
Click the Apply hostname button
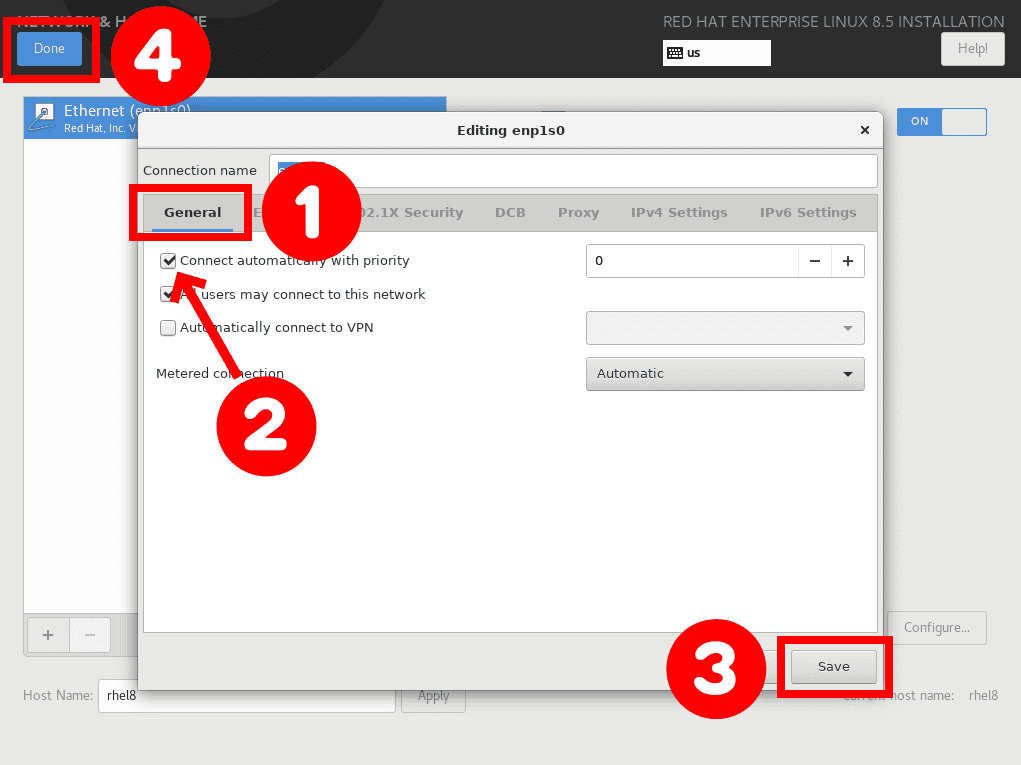(x=434, y=696)
